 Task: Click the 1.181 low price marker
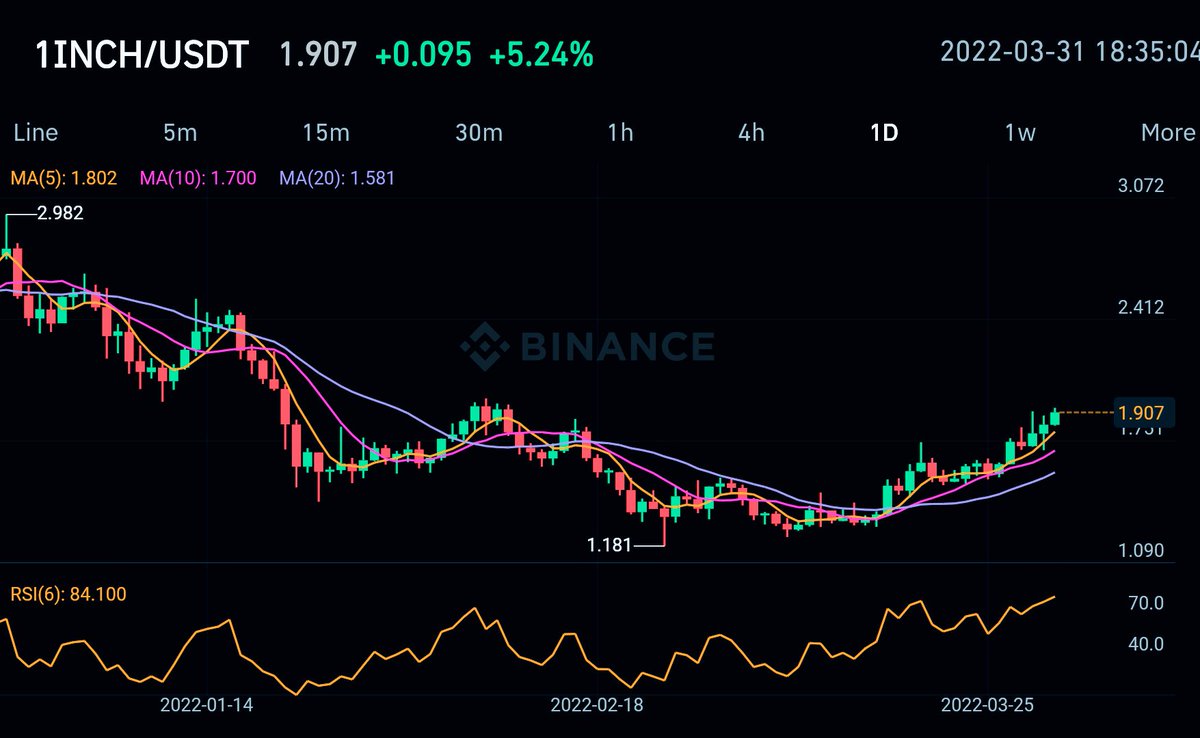click(609, 546)
